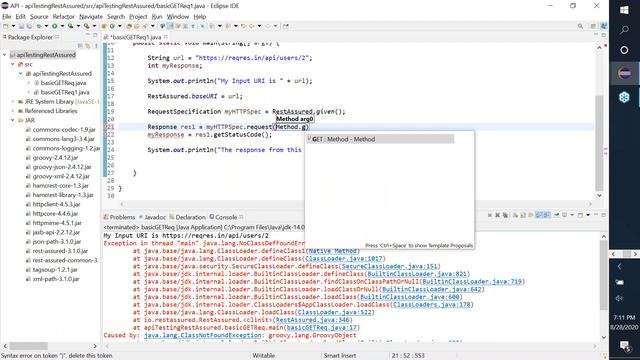This screenshot has width=640, height=360.
Task: Switch to the Javadoc tab
Action: 152,217
